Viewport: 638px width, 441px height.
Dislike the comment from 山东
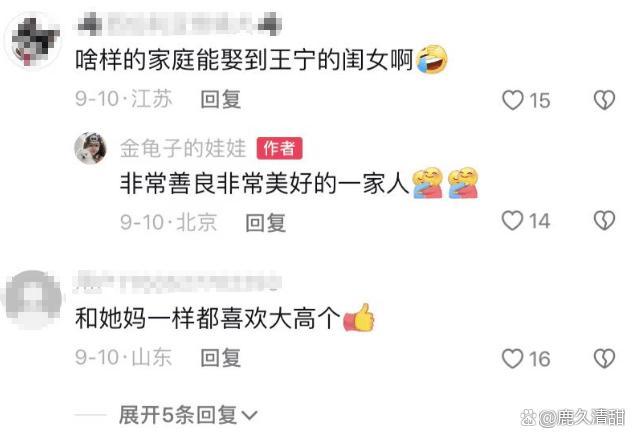point(604,358)
